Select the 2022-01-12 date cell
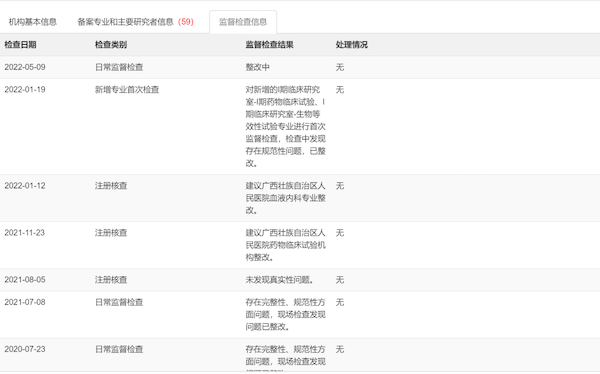 click(x=25, y=186)
